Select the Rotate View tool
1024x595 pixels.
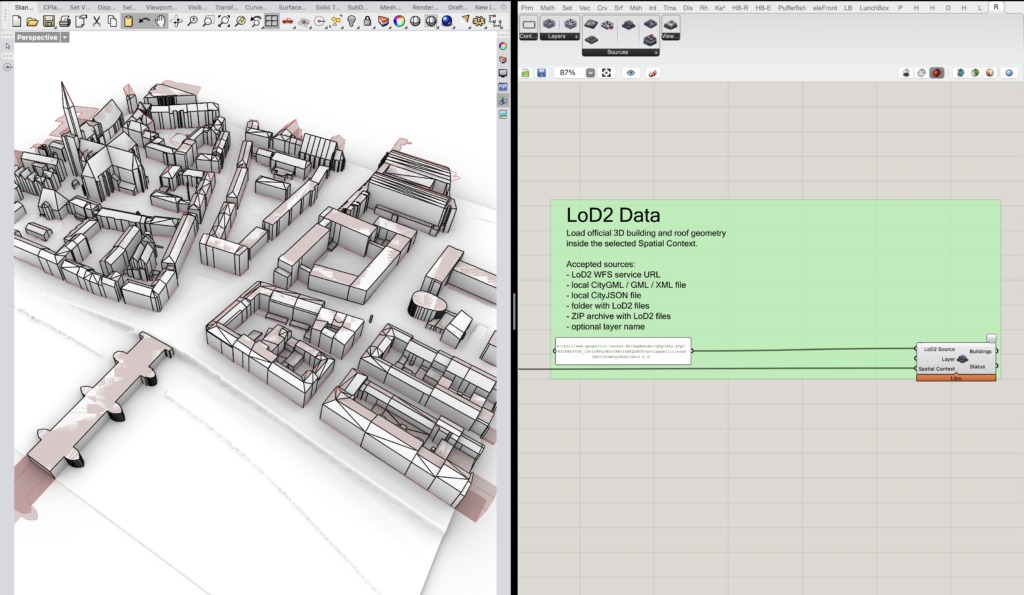176,22
